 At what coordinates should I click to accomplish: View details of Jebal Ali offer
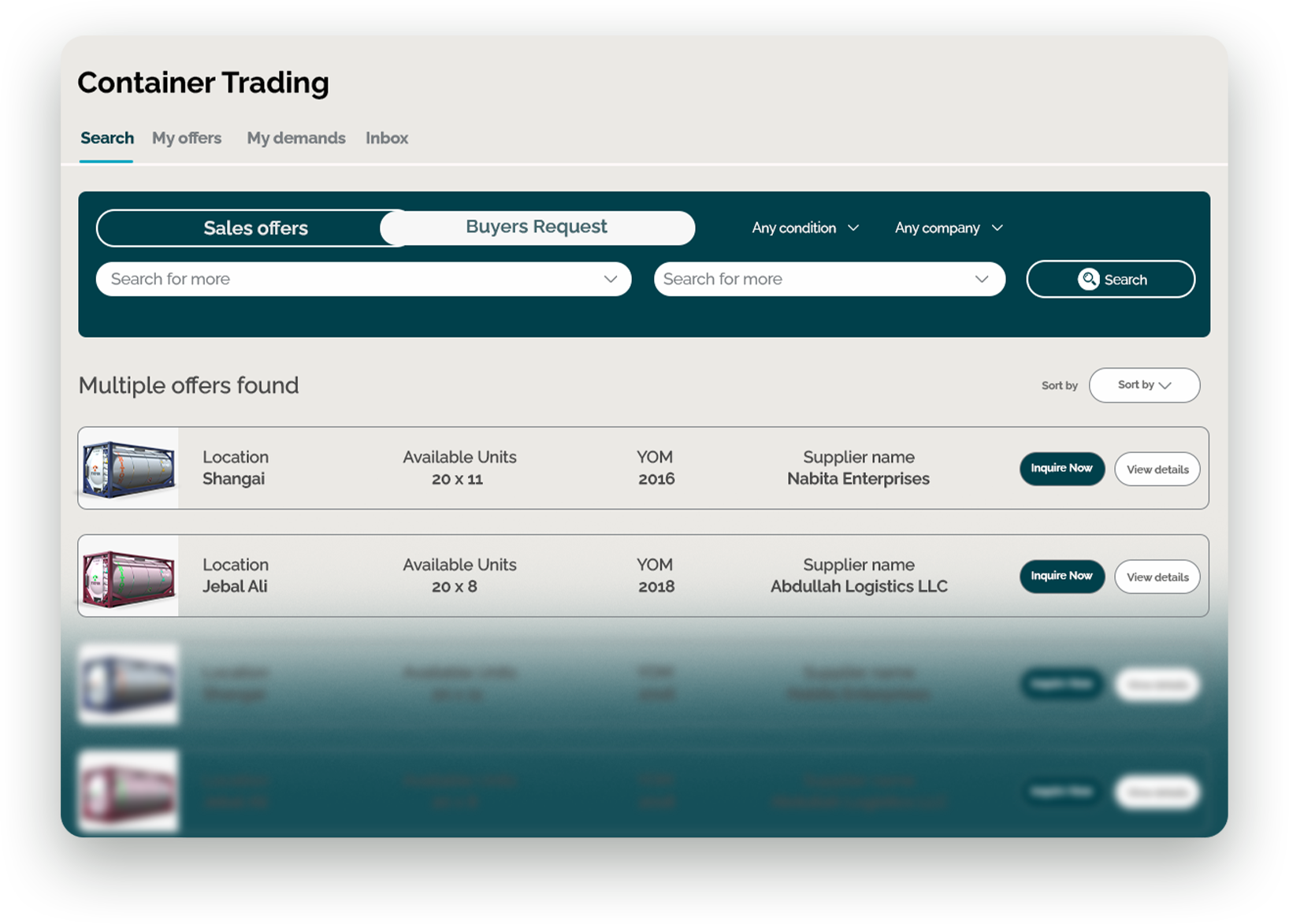1157,577
